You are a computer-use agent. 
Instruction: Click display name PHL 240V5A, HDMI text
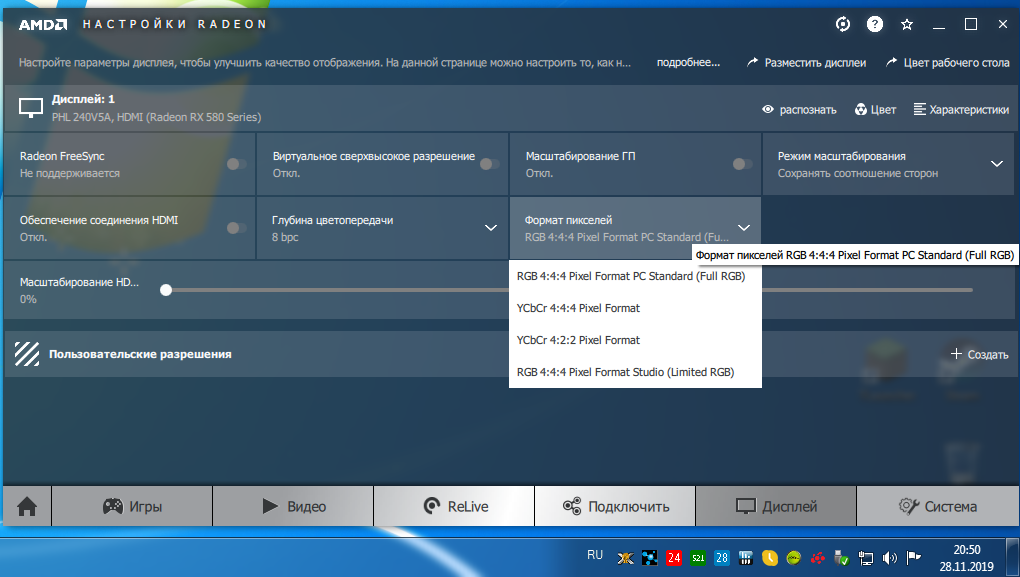[157, 117]
